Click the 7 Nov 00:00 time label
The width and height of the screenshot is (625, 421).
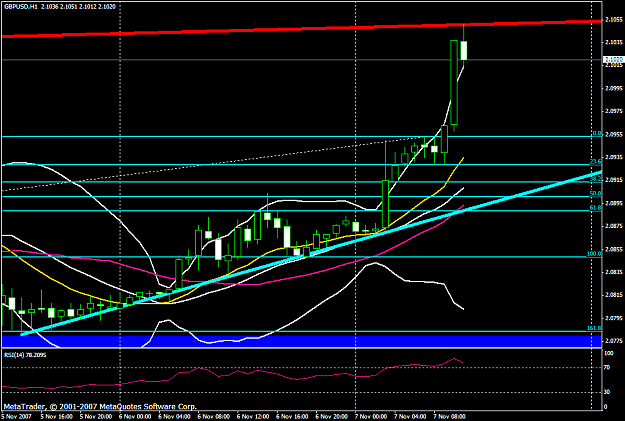pos(371,417)
